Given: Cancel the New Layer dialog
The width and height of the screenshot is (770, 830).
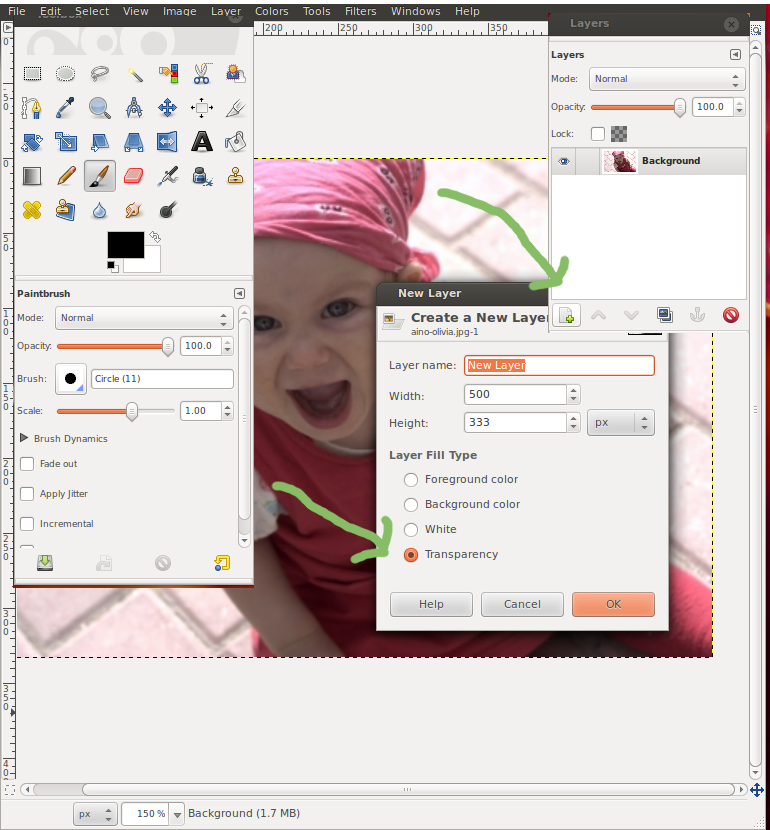Looking at the screenshot, I should coord(522,604).
